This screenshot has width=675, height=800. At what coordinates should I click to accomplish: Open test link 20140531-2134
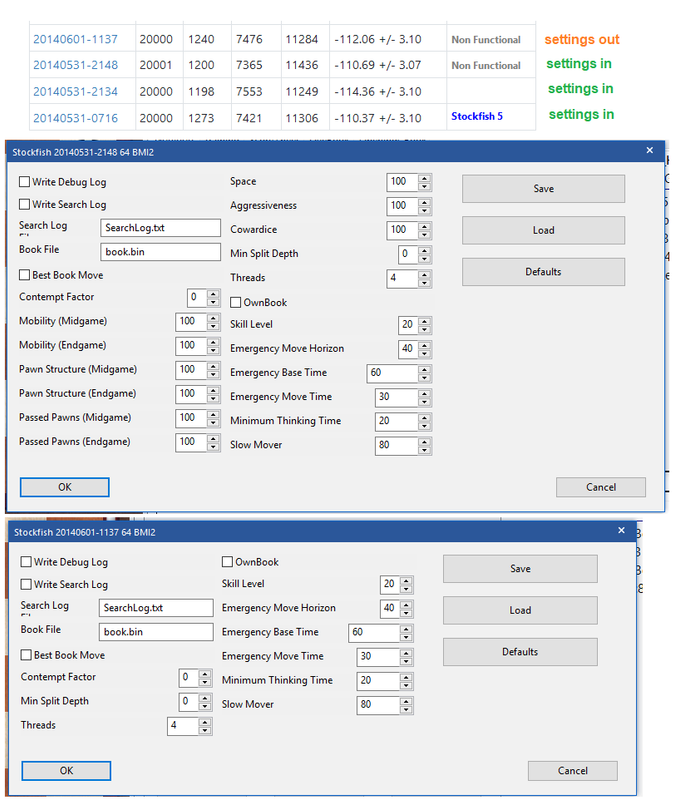[76, 92]
